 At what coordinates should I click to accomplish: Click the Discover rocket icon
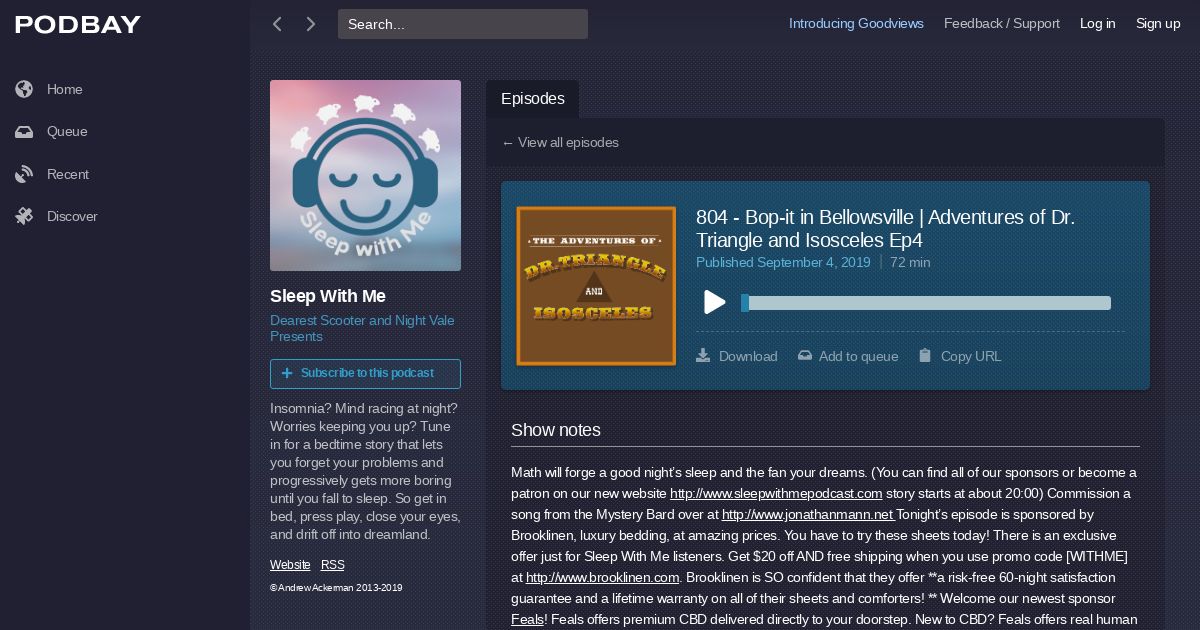point(24,216)
